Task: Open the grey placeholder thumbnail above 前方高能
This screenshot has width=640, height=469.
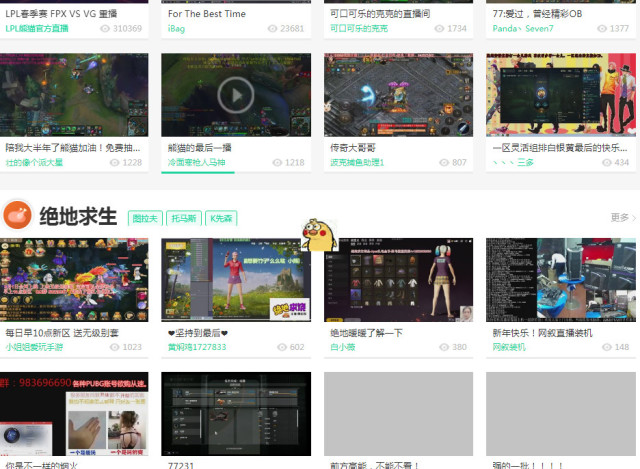Action: click(398, 413)
